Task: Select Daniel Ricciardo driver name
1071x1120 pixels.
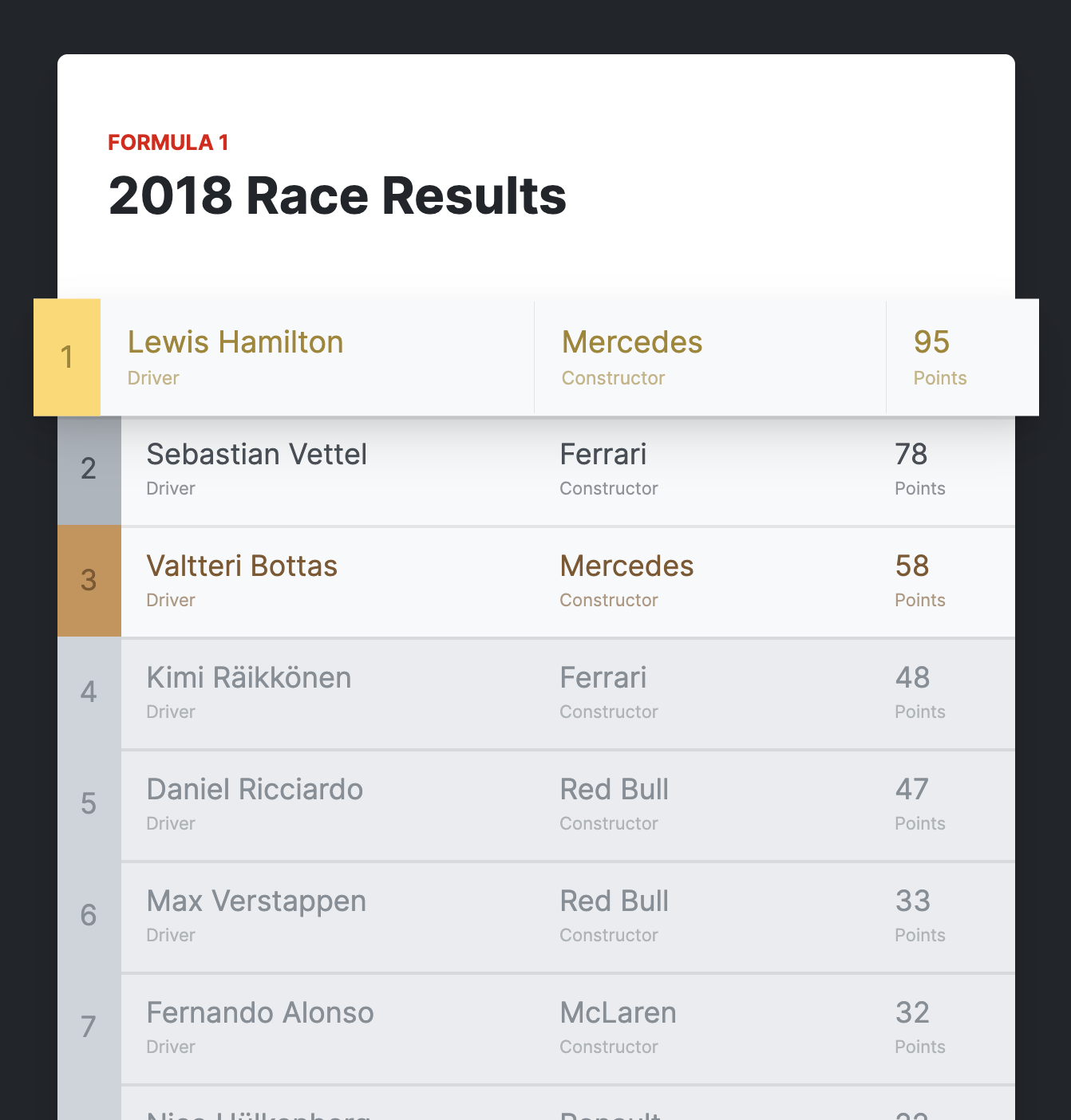Action: point(255,789)
